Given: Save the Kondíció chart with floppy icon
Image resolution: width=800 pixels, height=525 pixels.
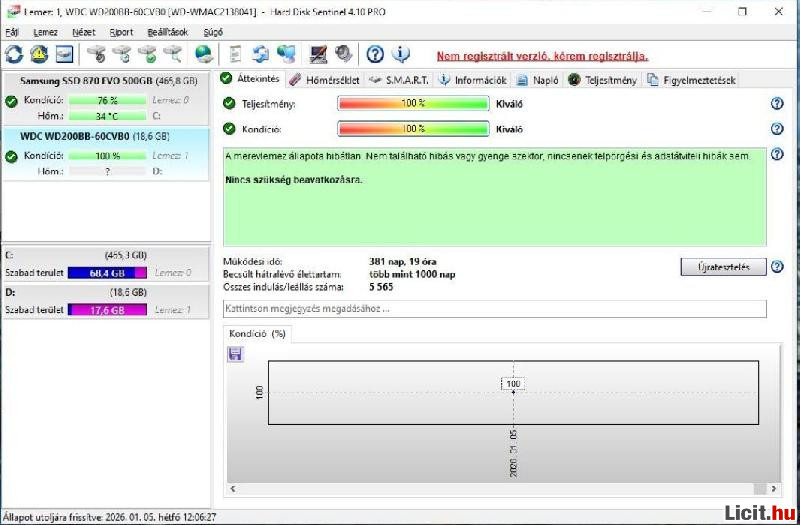Looking at the screenshot, I should (236, 354).
